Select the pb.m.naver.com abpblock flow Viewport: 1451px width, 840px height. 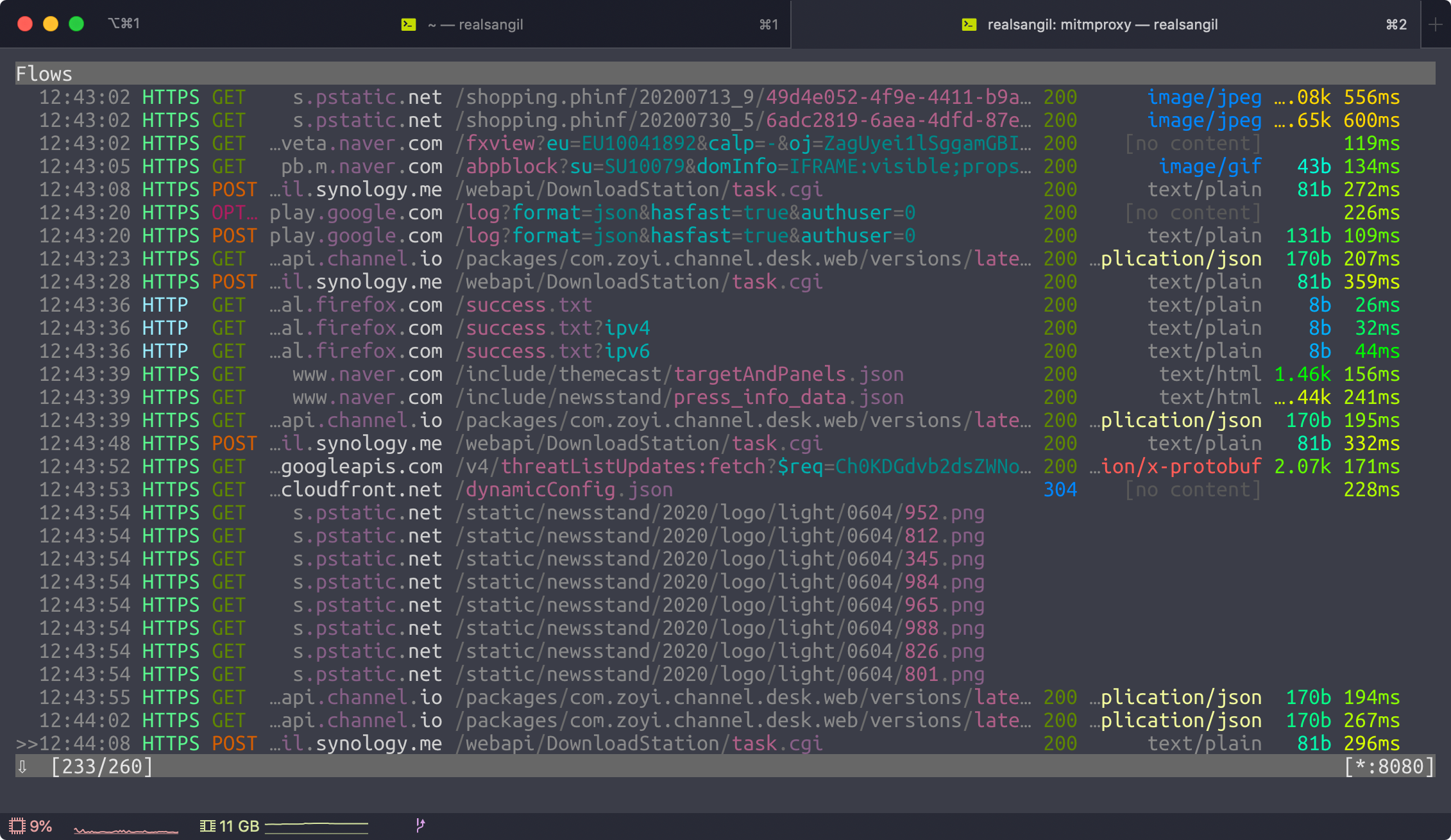(x=725, y=166)
